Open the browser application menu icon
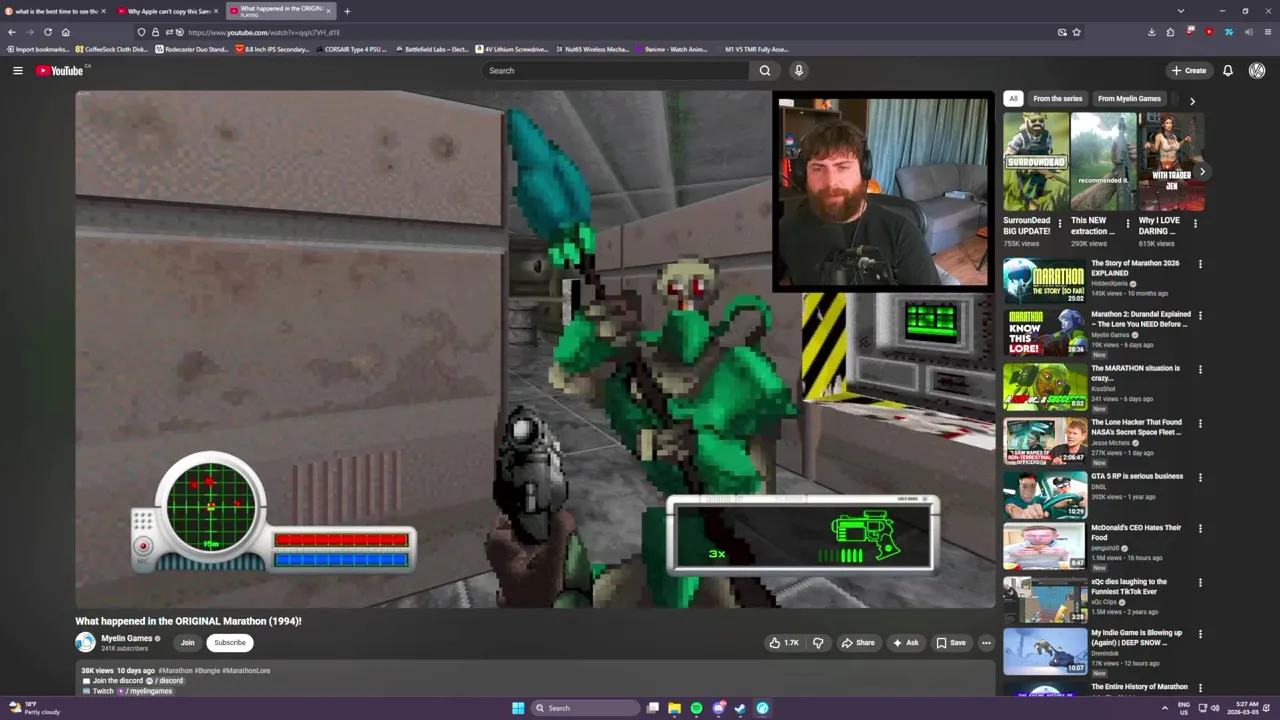Image resolution: width=1280 pixels, height=720 pixels. click(x=1268, y=32)
